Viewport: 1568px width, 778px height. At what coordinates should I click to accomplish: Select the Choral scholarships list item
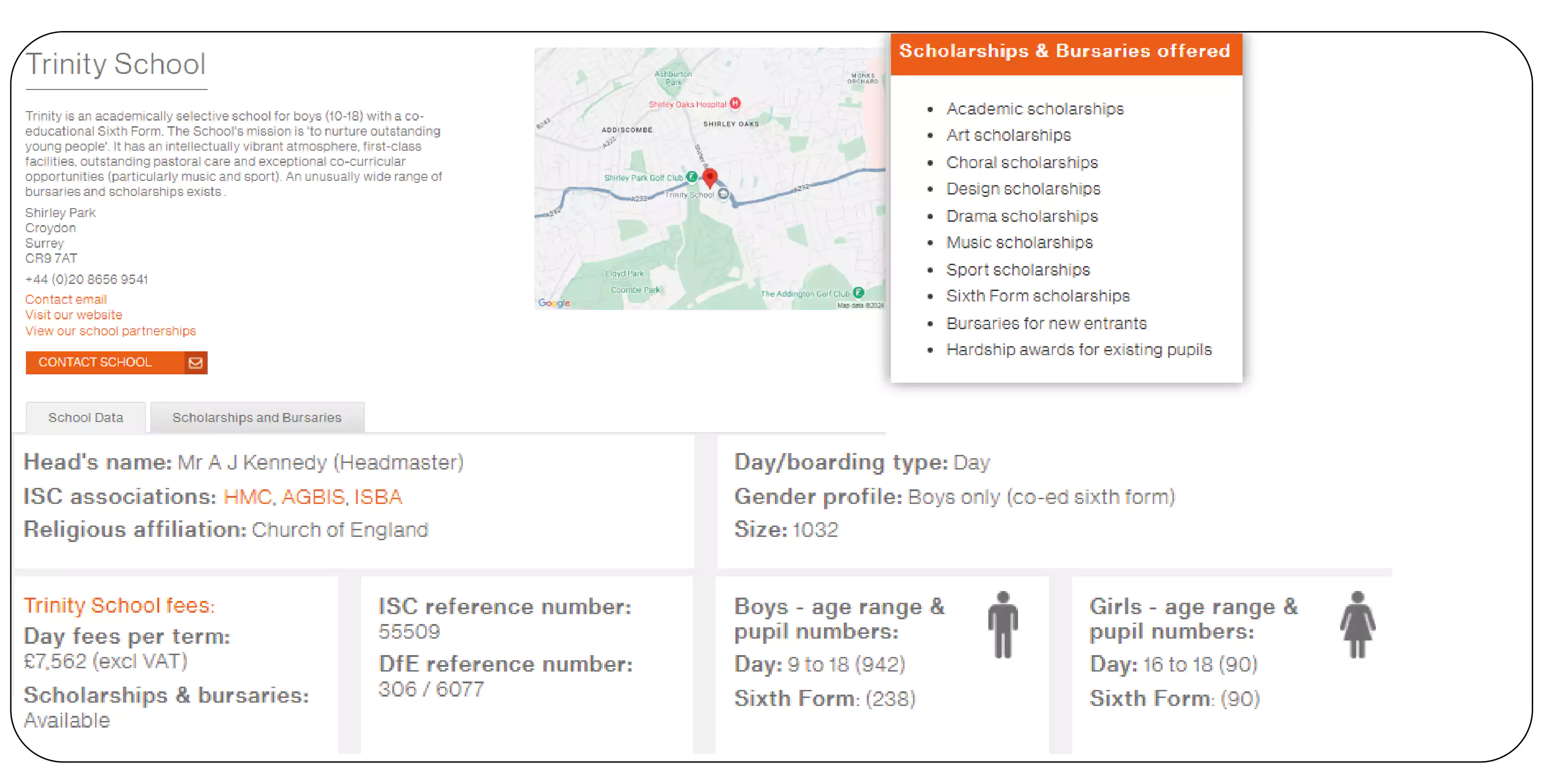pos(1022,162)
